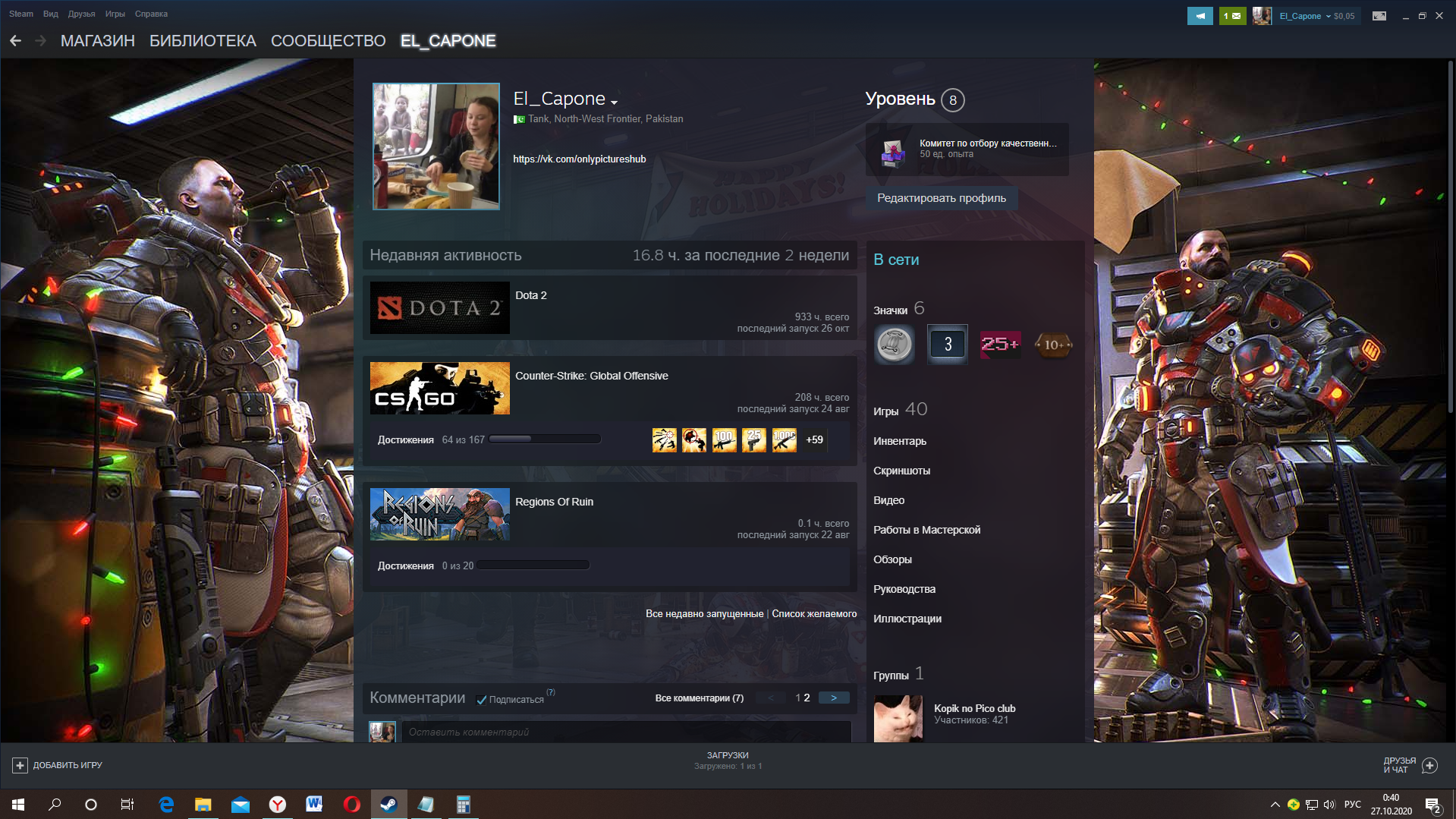Click the first CS:GO achievement icon
This screenshot has height=819, width=1456.
[664, 439]
